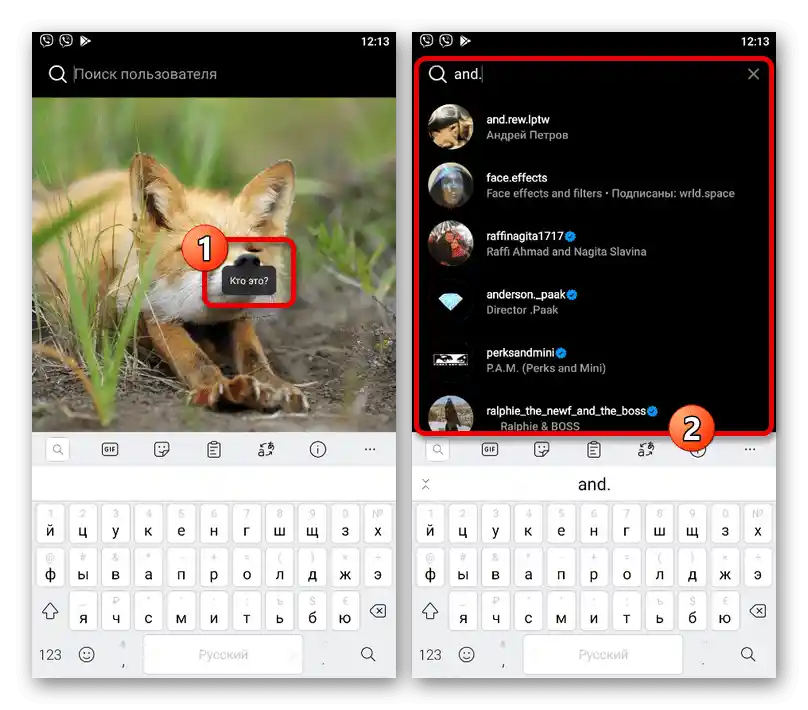Open avatar of raffinagita1717
Viewport: 808px width, 710px height.
[450, 243]
